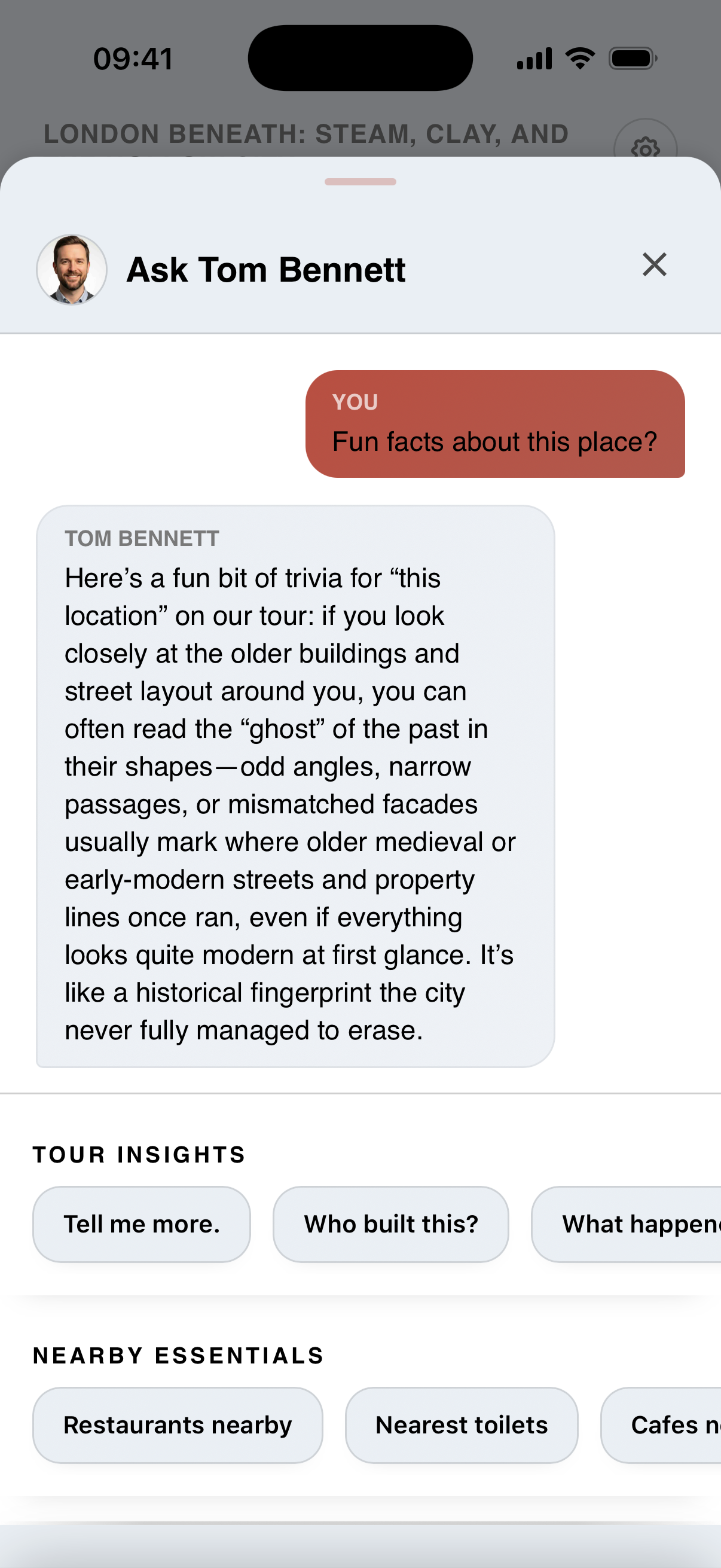The height and width of the screenshot is (1568, 721).
Task: Tap the Nearby Essentials section header
Action: click(x=178, y=1354)
